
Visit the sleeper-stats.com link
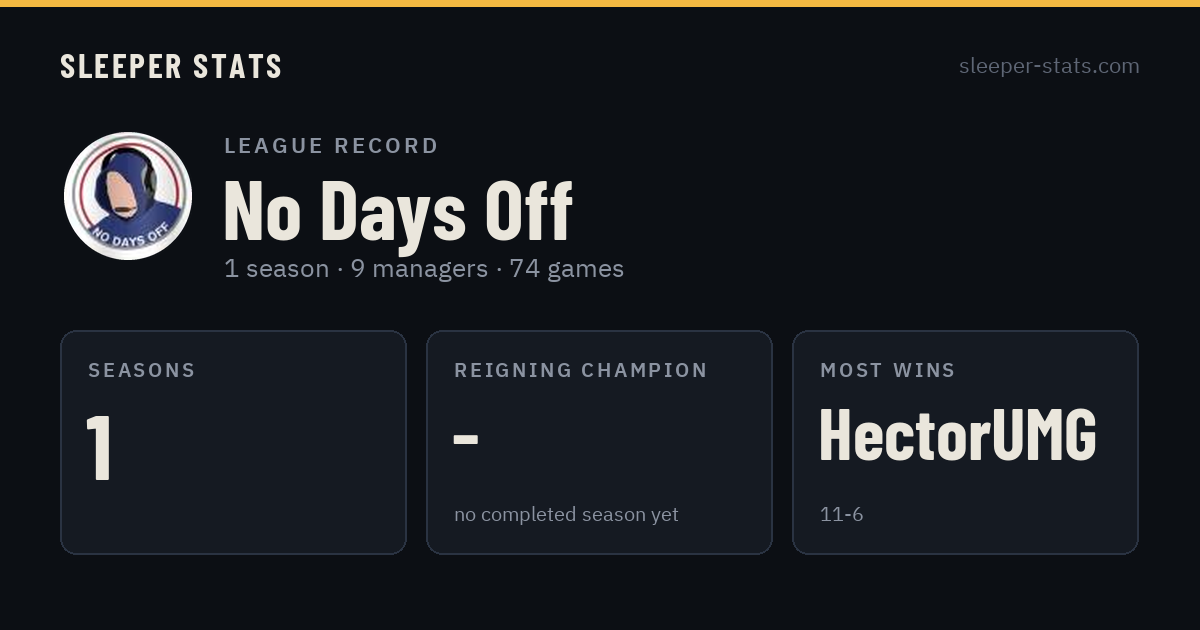click(x=1049, y=66)
